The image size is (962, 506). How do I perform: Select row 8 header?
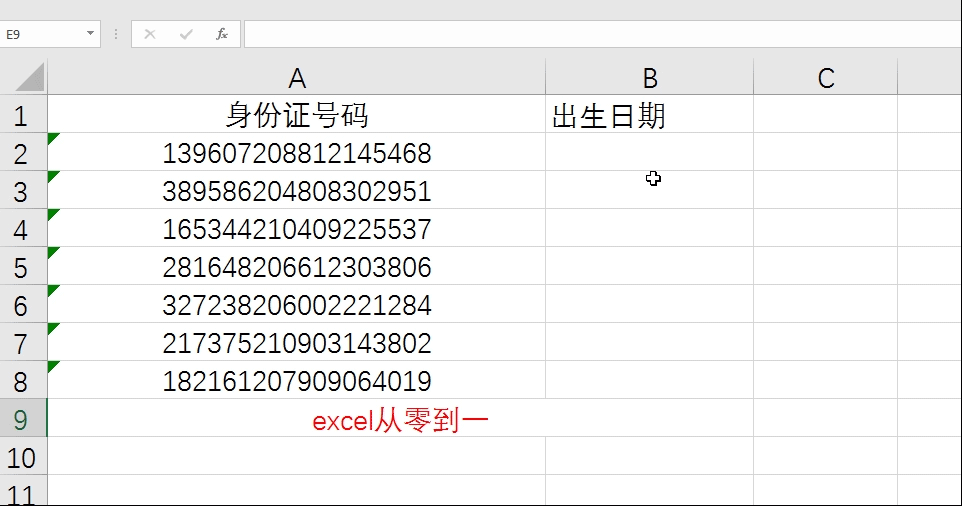22,381
